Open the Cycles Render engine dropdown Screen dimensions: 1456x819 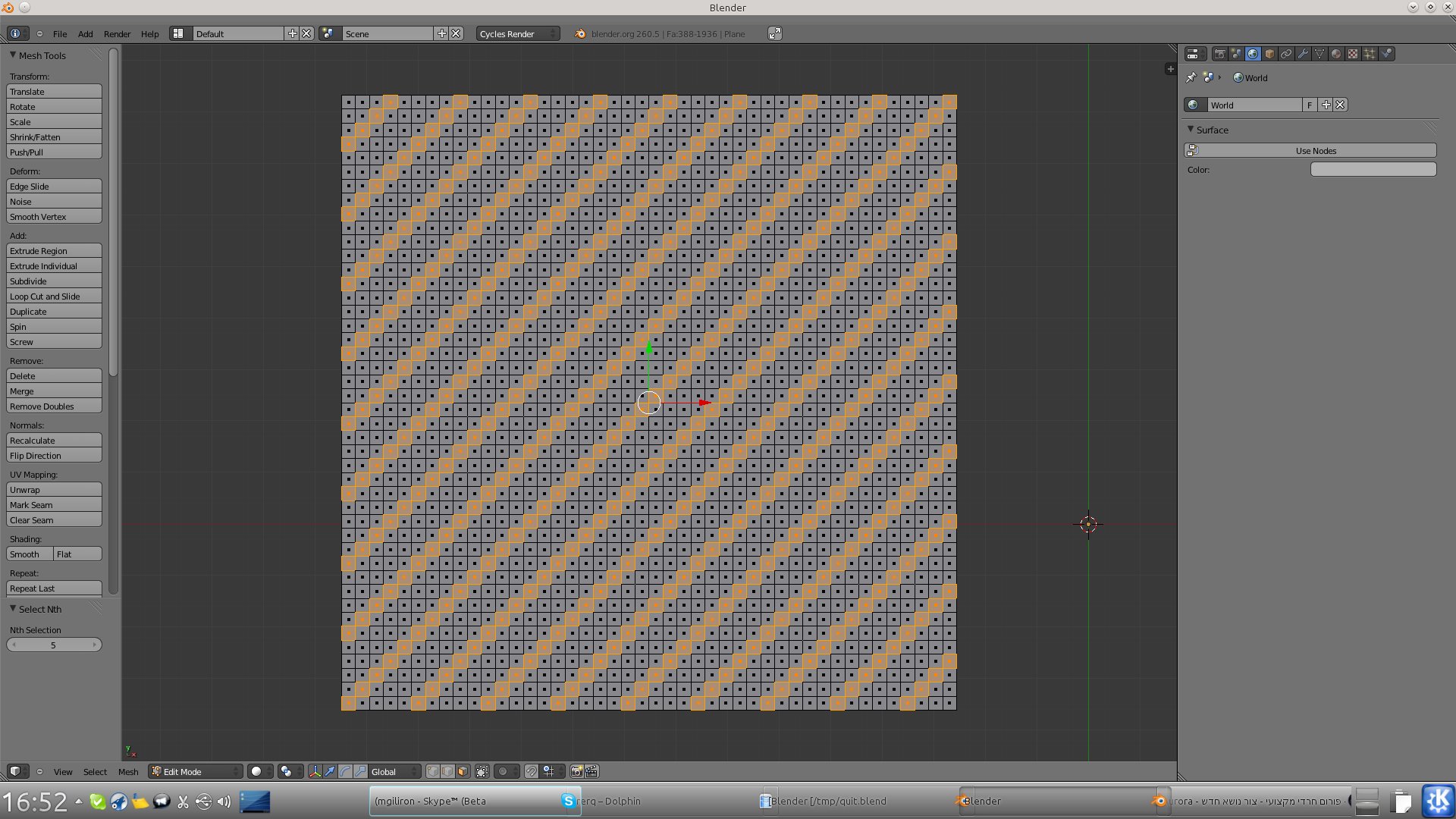(x=518, y=33)
